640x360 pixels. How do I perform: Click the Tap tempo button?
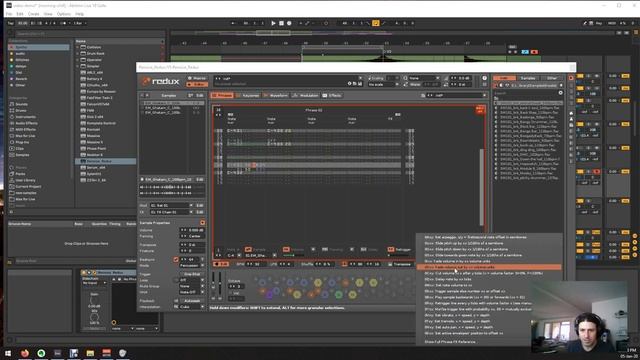click(x=10, y=23)
